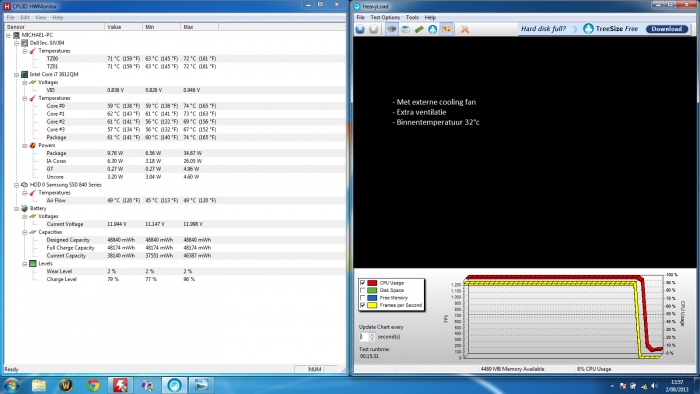
Task: Click the Powers flame icon
Action: click(33, 145)
